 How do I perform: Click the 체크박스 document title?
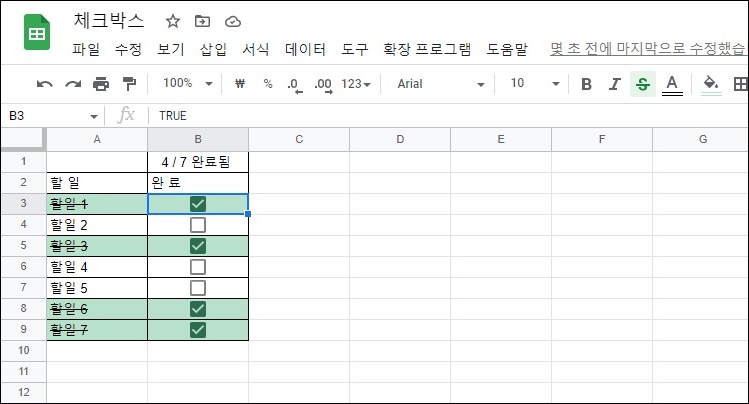[x=108, y=21]
